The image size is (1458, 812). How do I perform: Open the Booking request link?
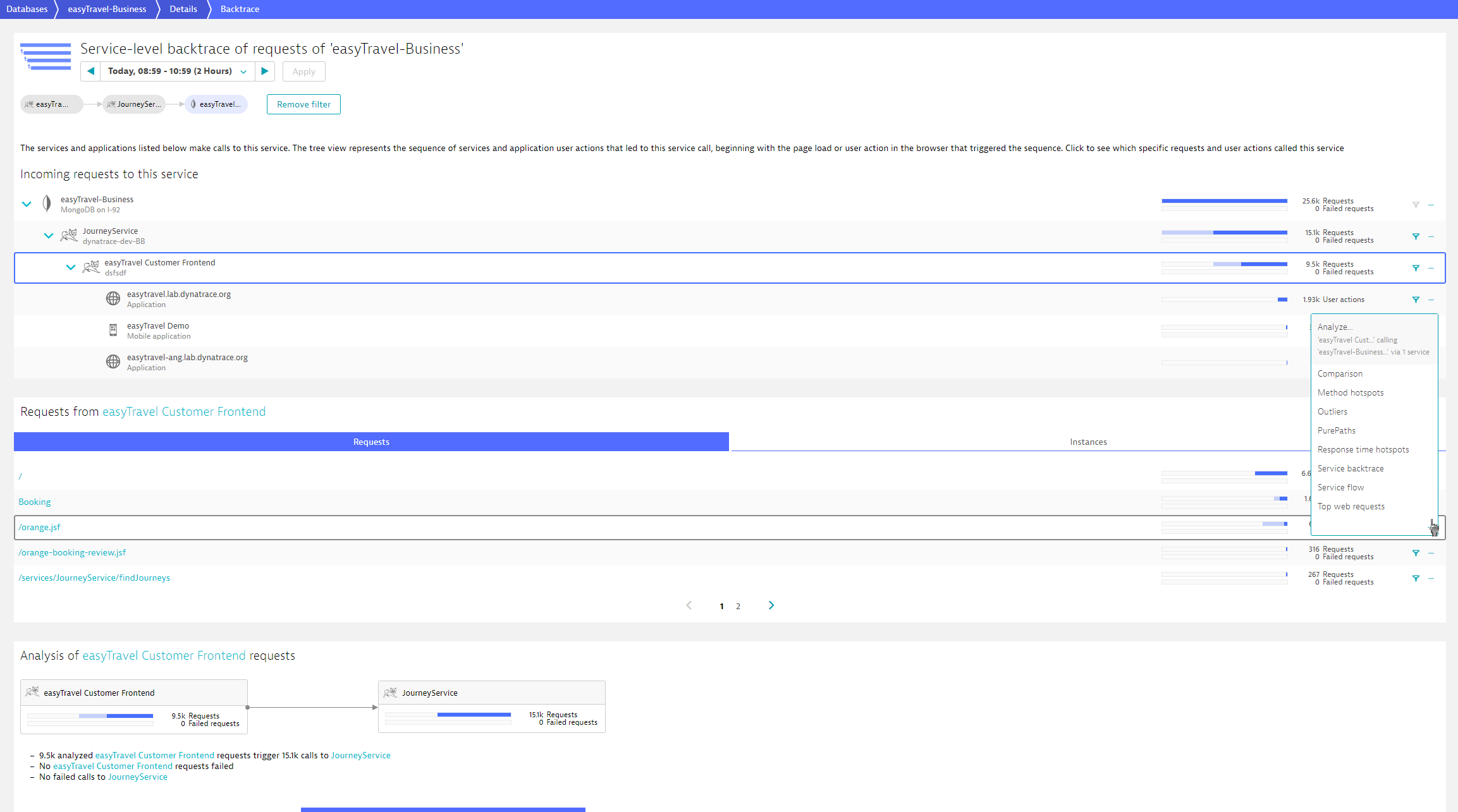tap(35, 502)
